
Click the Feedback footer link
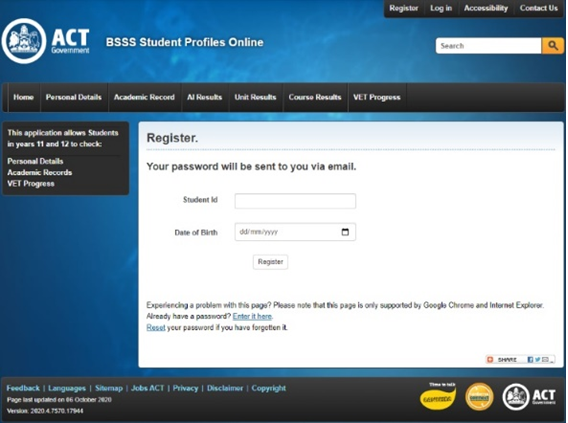23,388
